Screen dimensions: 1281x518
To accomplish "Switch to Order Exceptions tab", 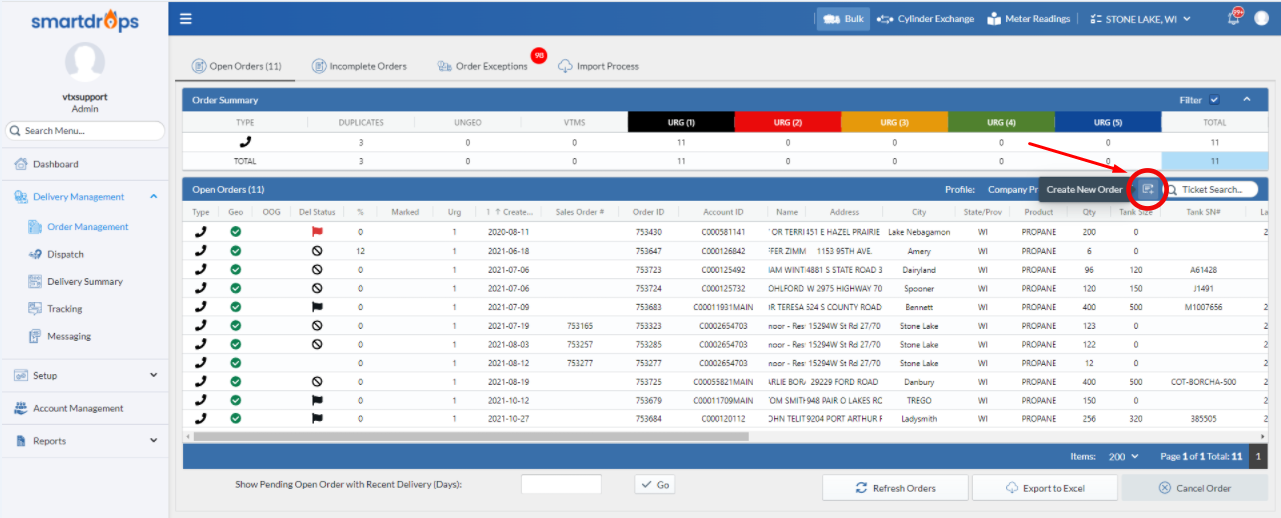I will [x=484, y=66].
